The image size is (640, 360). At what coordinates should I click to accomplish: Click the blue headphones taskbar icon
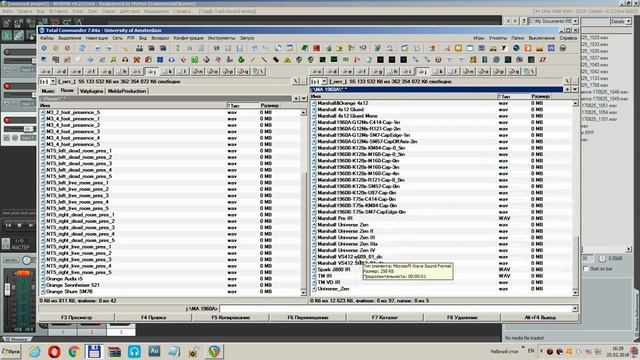coord(134,351)
